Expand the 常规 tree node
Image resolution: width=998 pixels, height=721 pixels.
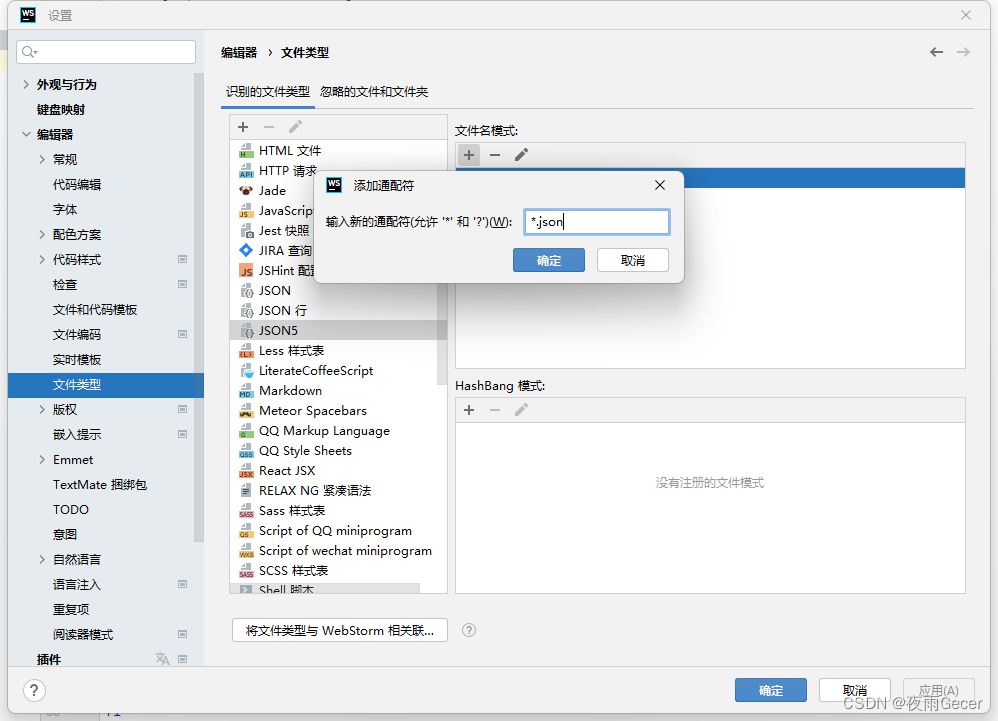coord(42,159)
